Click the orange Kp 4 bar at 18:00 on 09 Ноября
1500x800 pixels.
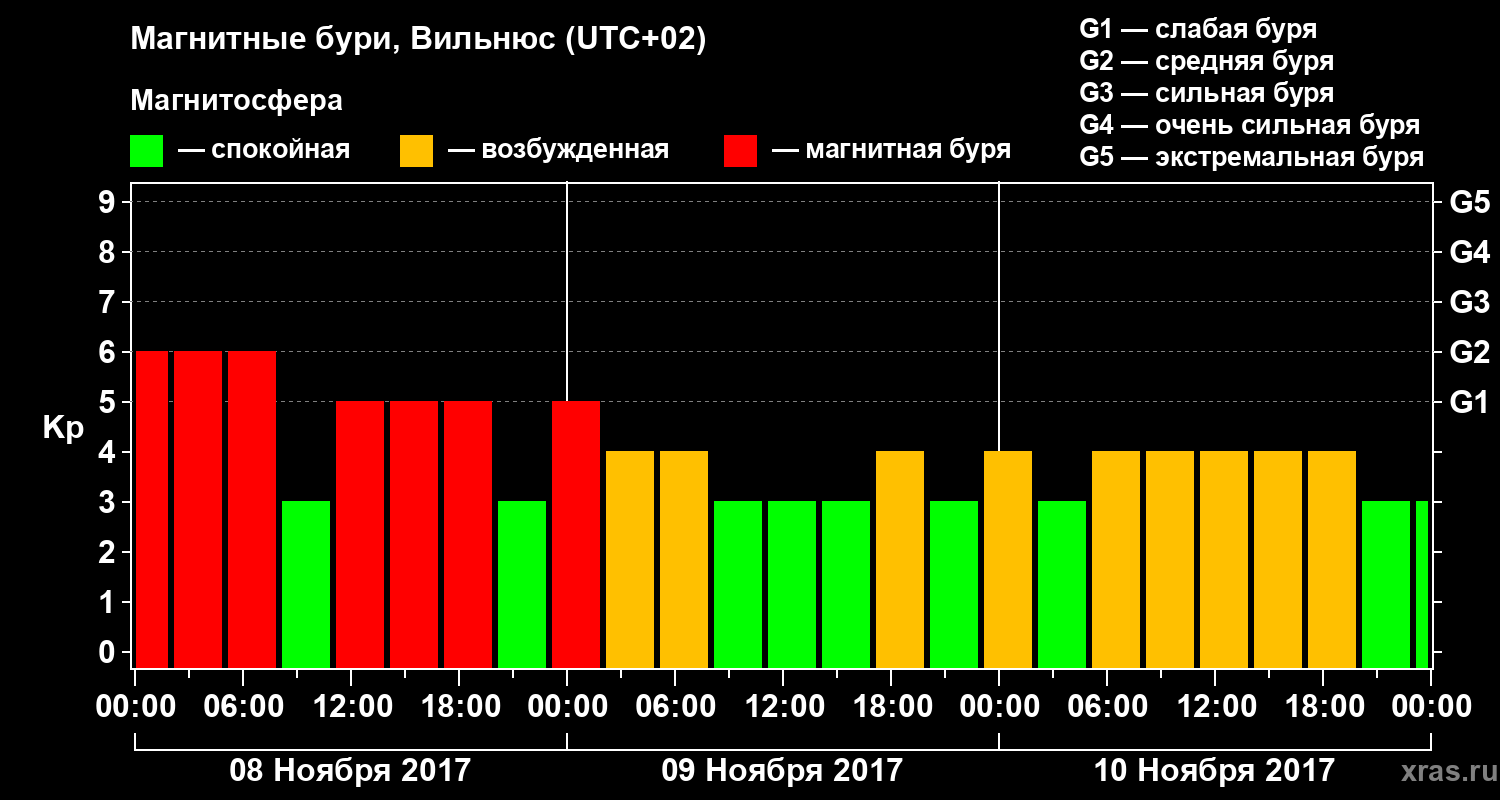(900, 559)
